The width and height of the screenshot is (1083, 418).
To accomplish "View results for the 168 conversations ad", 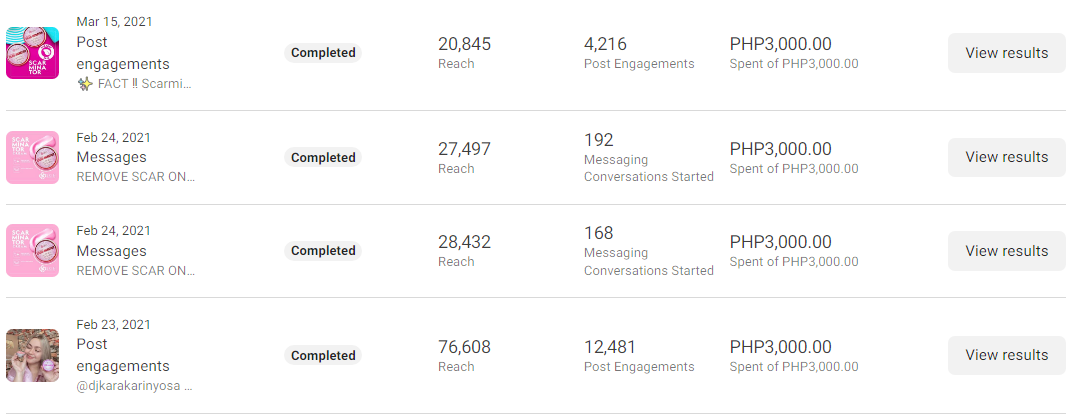I will point(1006,251).
